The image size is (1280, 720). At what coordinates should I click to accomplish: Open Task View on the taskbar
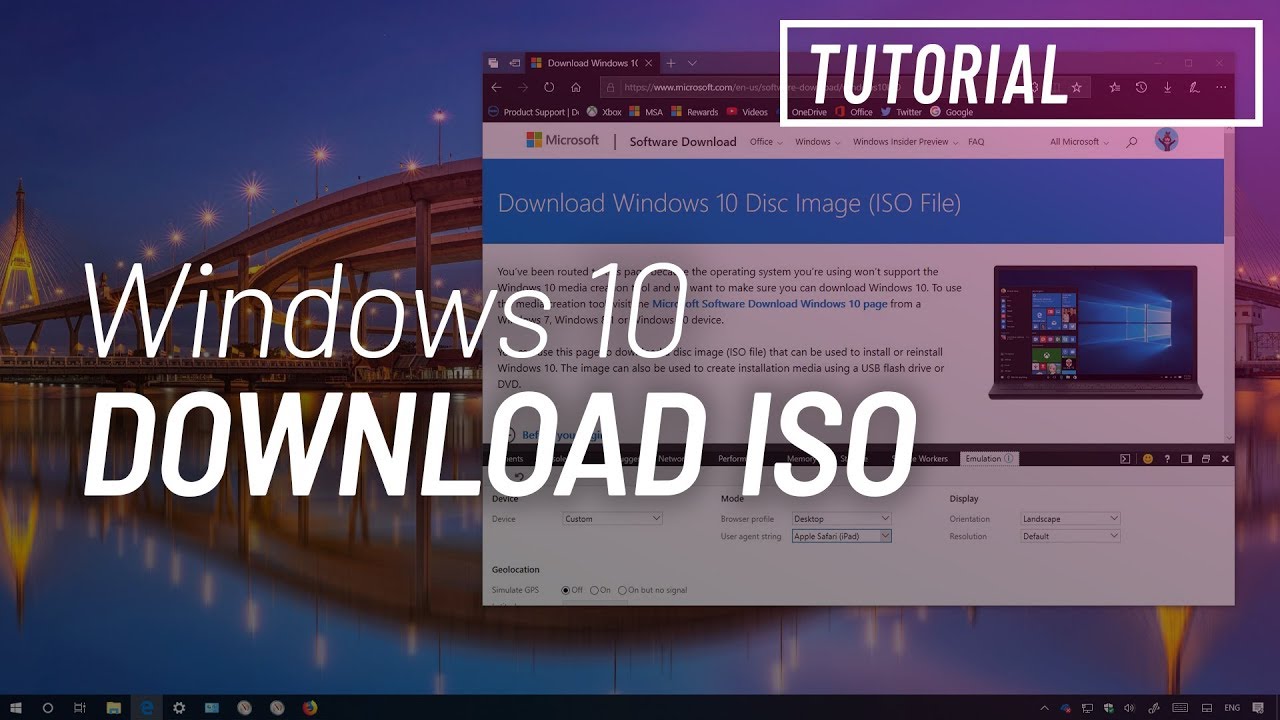point(79,707)
